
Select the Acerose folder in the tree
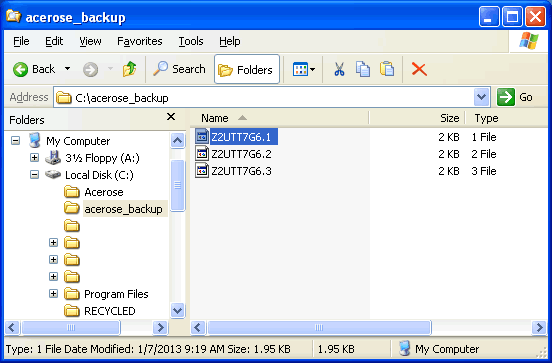click(x=104, y=192)
